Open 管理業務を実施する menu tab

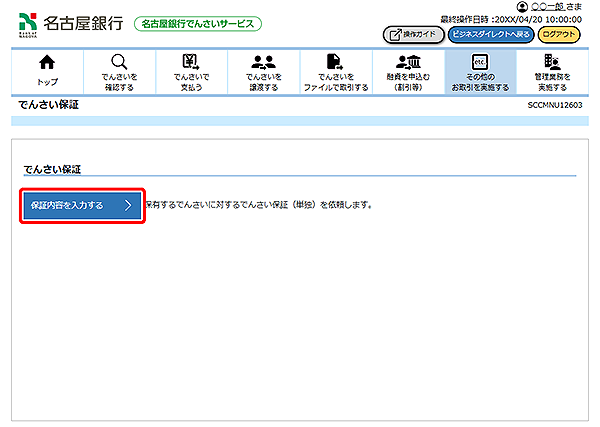coord(551,72)
